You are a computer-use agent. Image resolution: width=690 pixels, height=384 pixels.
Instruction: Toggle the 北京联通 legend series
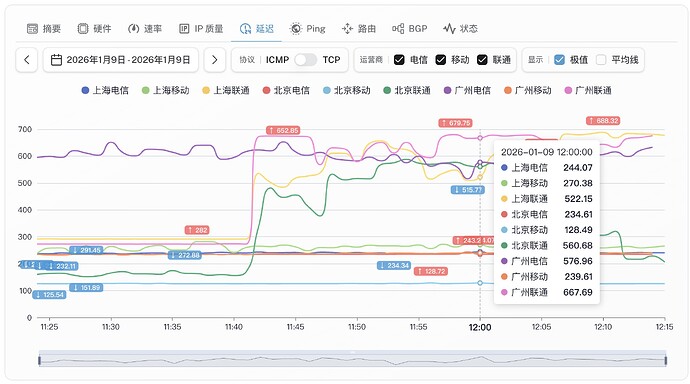point(407,91)
